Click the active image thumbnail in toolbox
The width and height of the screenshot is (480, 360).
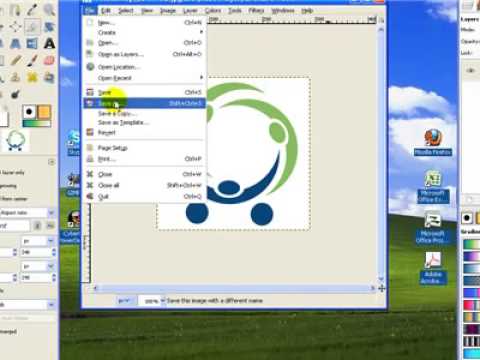click(15, 141)
